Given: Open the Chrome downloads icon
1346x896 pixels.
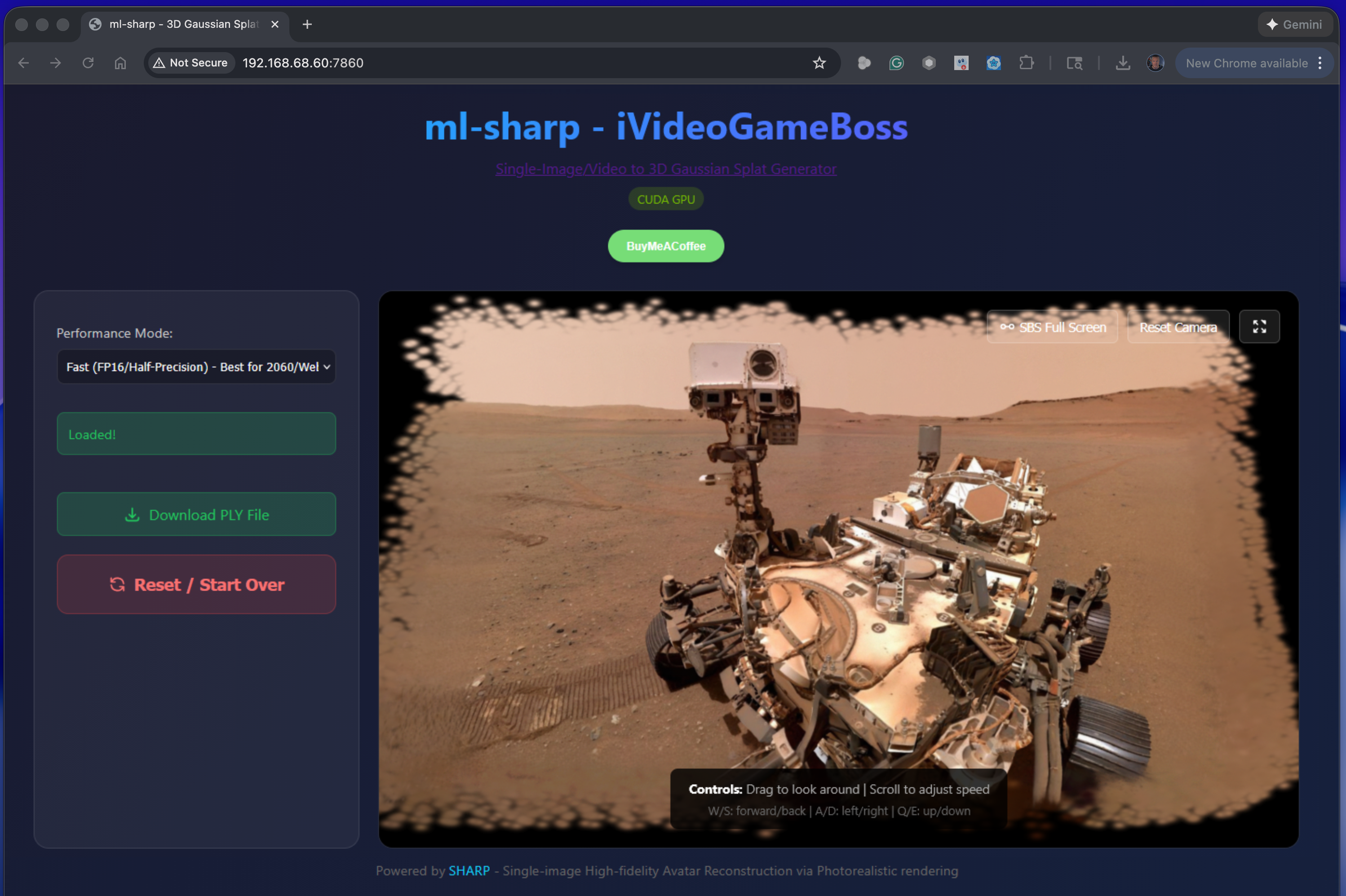Looking at the screenshot, I should [1123, 63].
